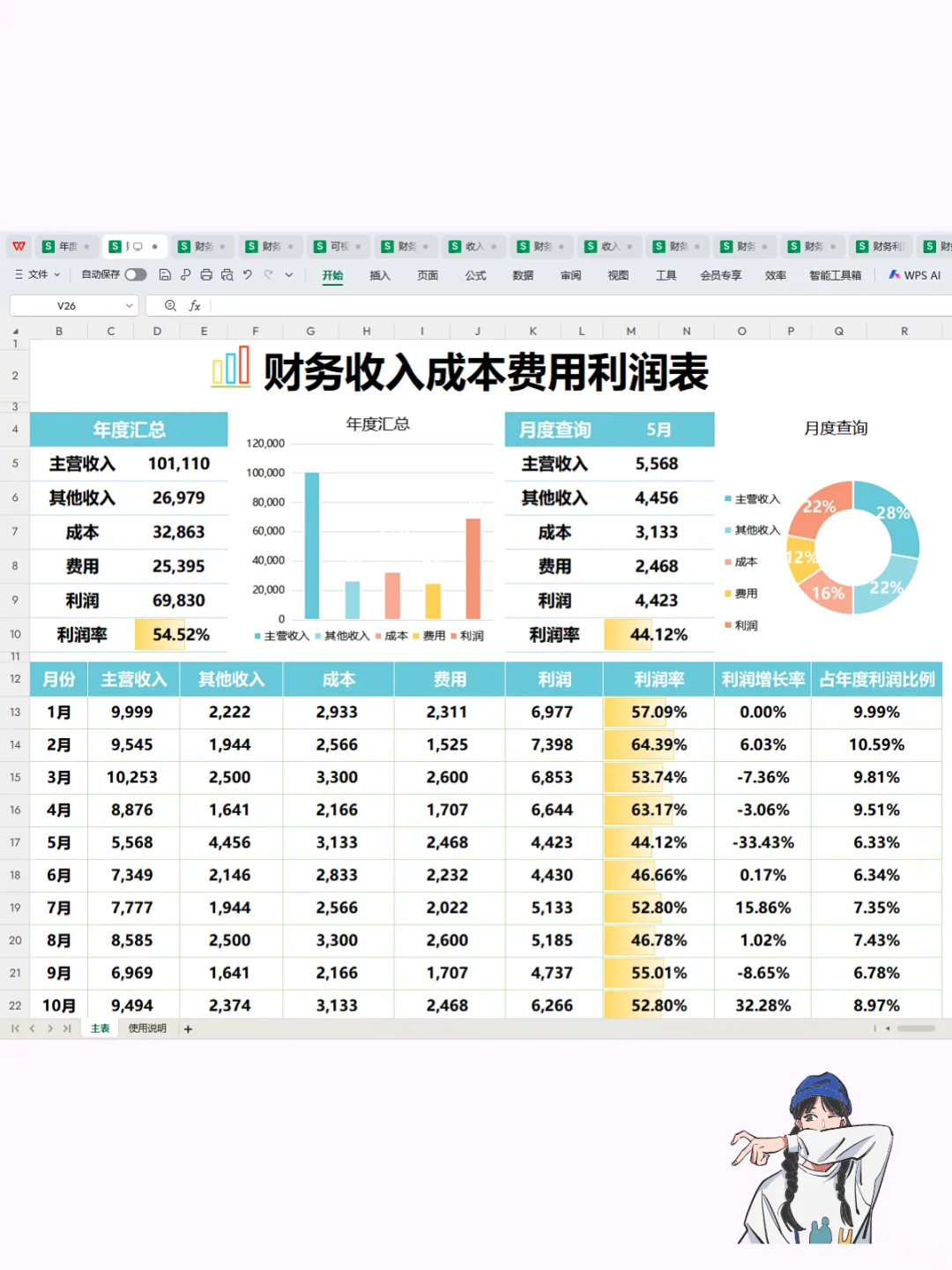Click the Save icon in the toolbar

pos(165,274)
